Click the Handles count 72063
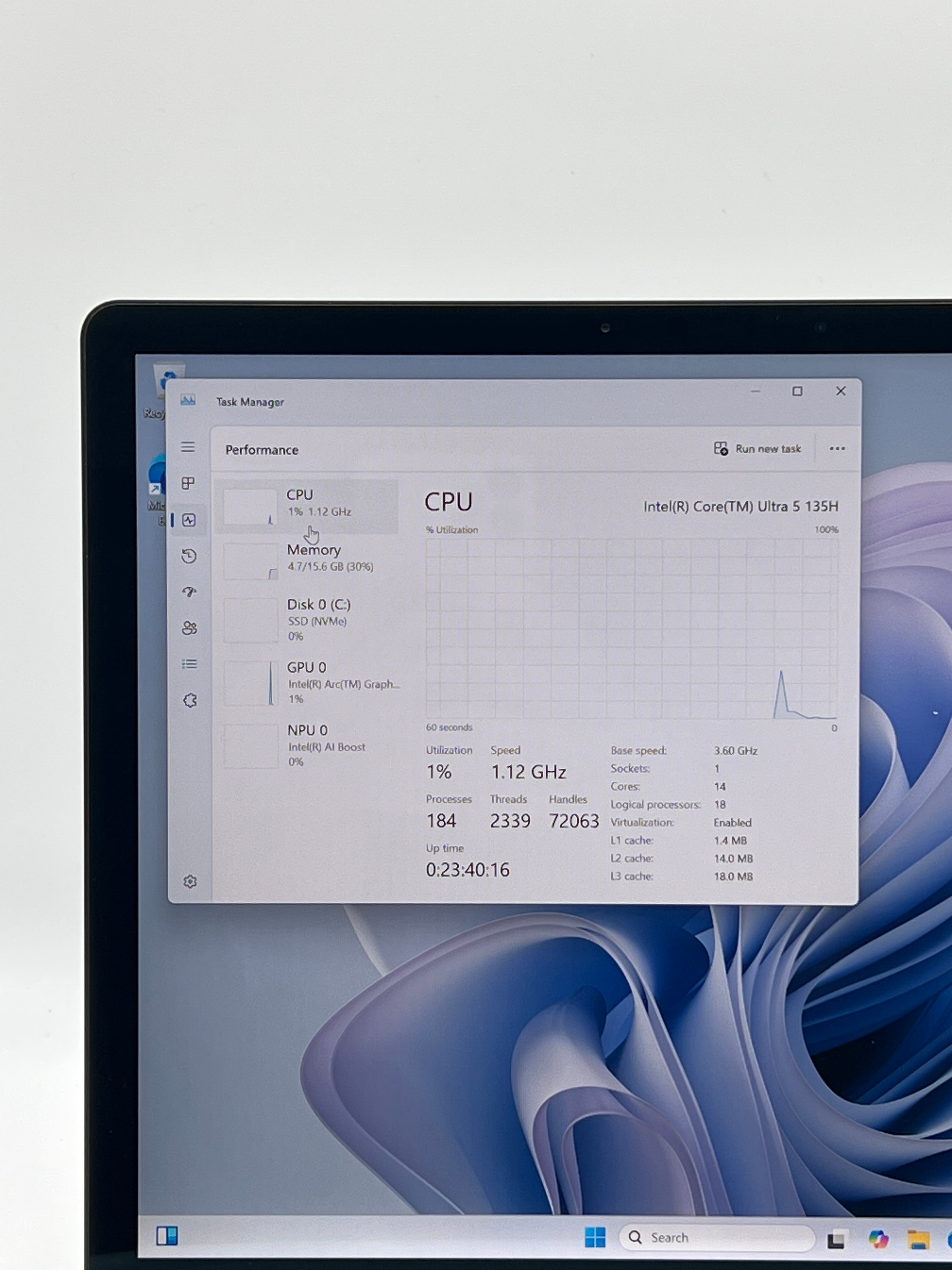 tap(574, 821)
